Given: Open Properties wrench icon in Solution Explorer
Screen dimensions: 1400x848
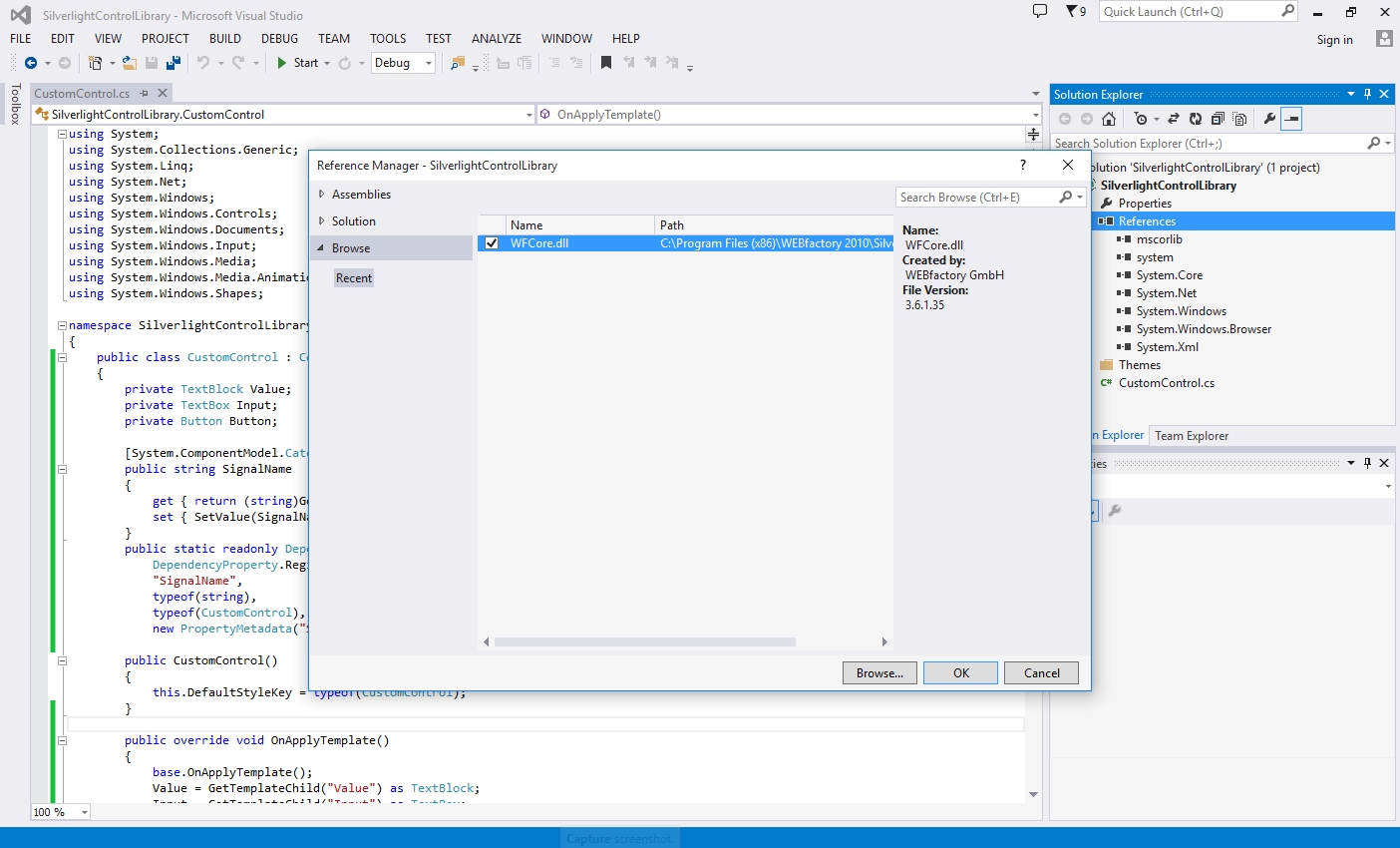Looking at the screenshot, I should 1269,119.
